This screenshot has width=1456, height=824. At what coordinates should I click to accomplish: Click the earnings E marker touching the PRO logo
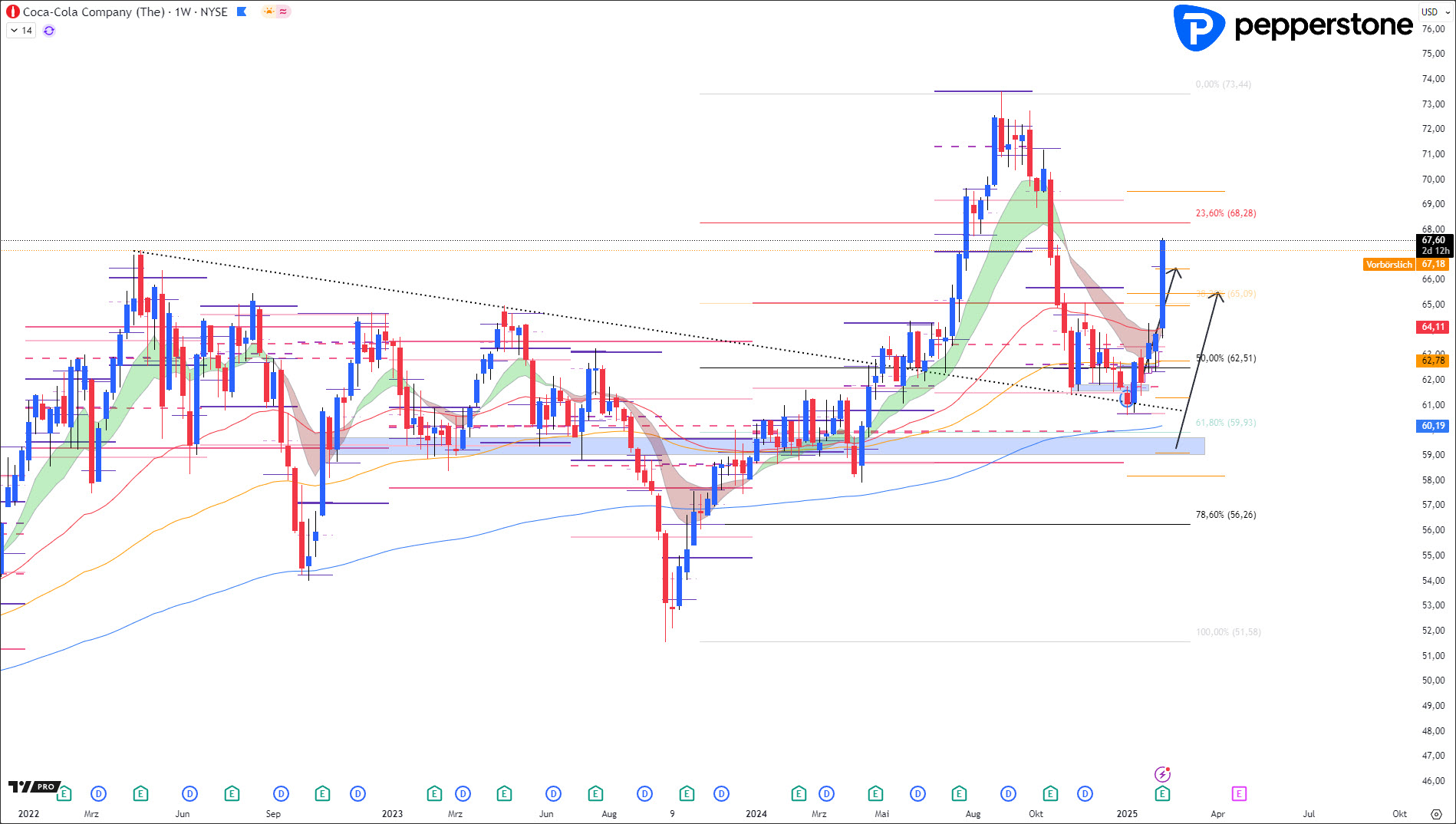pyautogui.click(x=64, y=793)
